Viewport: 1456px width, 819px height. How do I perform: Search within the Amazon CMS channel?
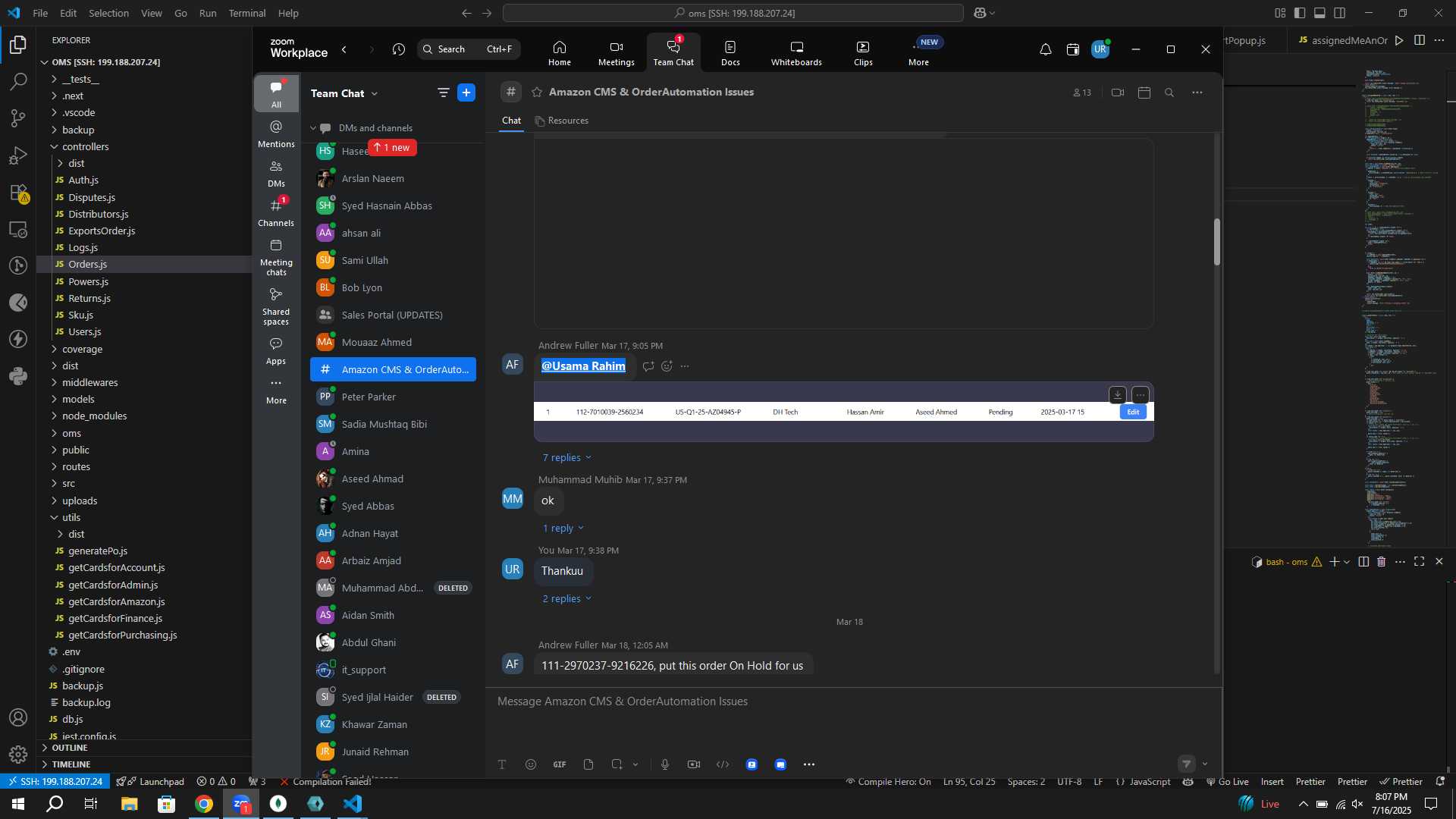(1169, 93)
